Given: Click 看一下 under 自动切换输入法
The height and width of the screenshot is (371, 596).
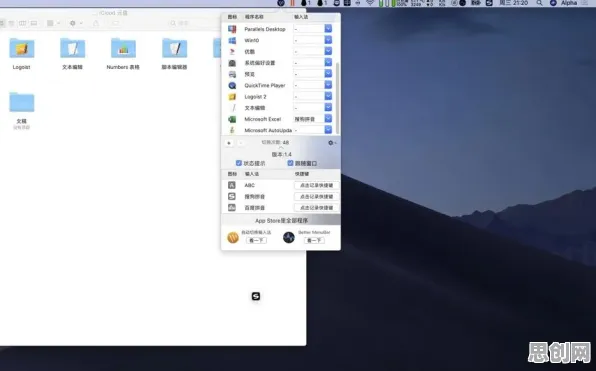Looking at the screenshot, I should [257, 240].
